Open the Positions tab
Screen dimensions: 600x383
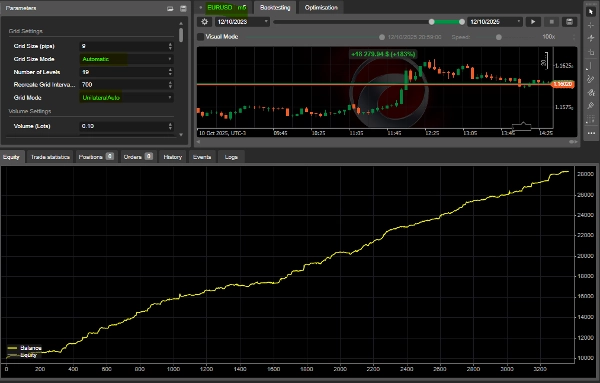96,157
